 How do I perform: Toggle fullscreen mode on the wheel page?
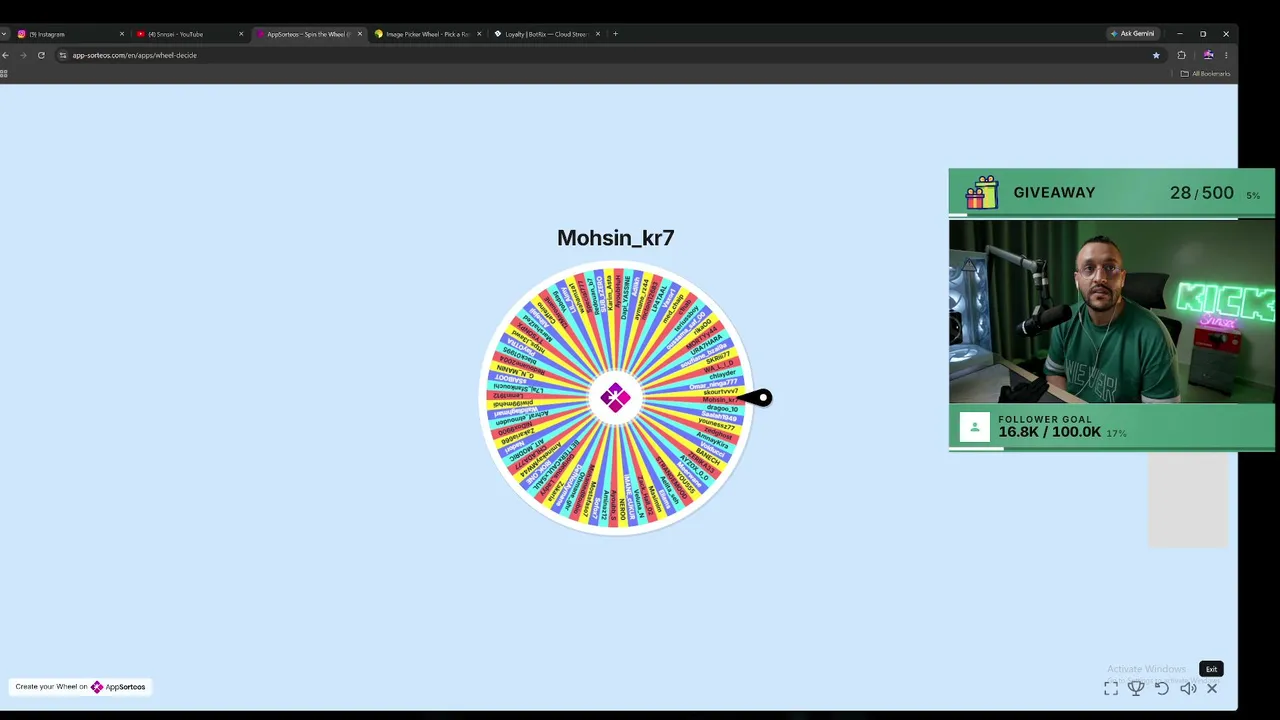point(1111,688)
